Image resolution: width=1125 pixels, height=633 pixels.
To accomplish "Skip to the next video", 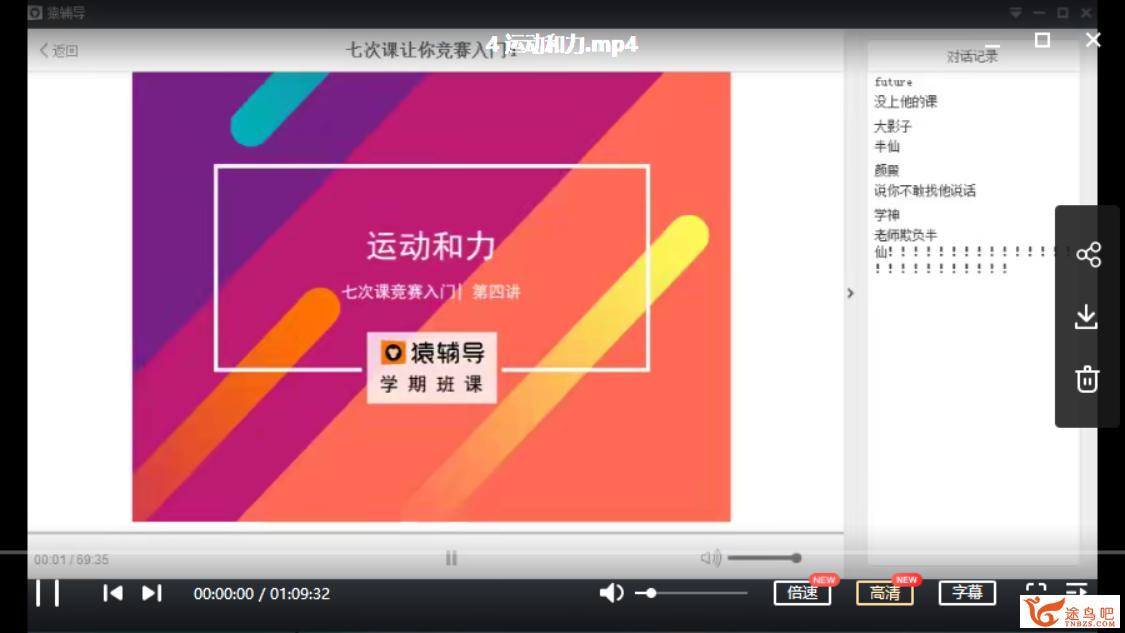I will tap(151, 594).
